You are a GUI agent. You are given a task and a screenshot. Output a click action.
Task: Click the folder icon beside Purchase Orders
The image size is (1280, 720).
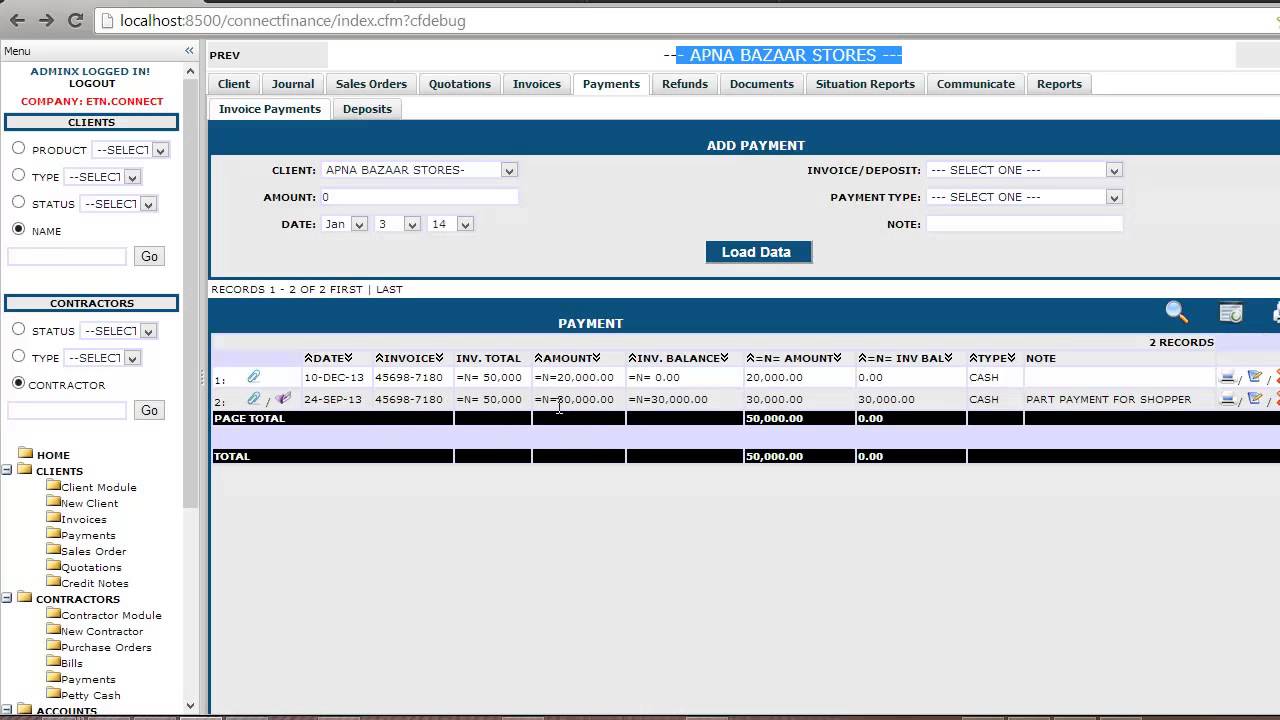pos(54,646)
